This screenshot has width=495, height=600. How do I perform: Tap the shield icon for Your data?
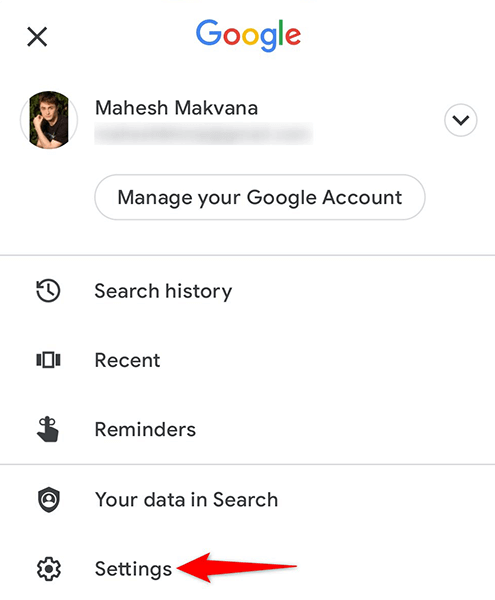[x=49, y=499]
